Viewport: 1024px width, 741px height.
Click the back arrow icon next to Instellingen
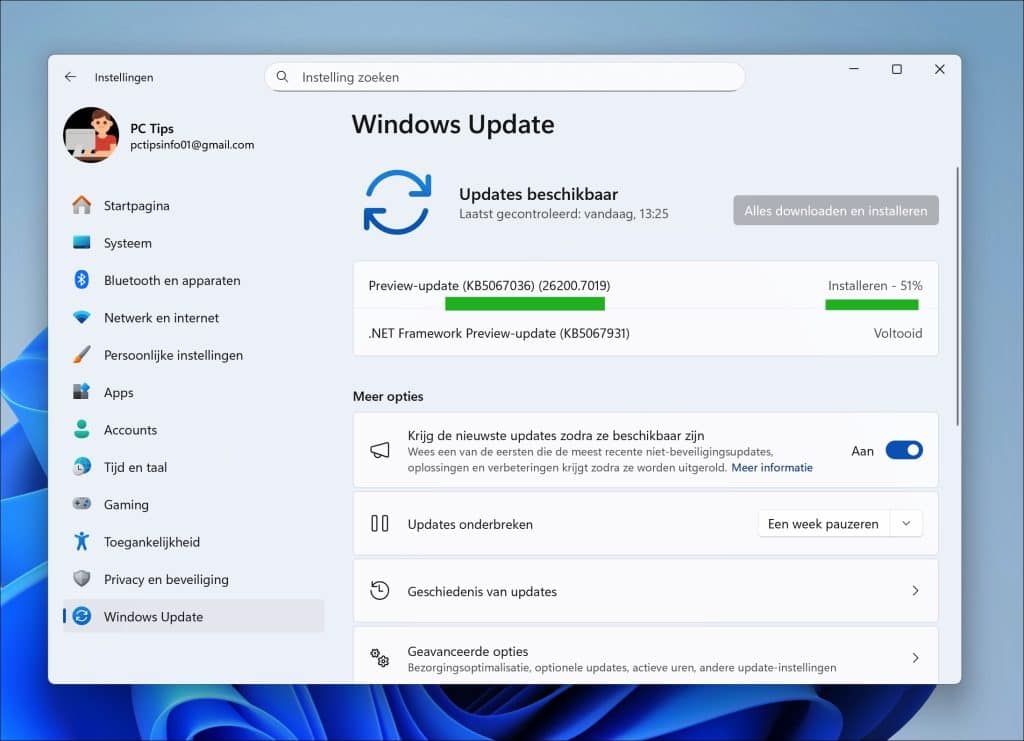point(70,77)
